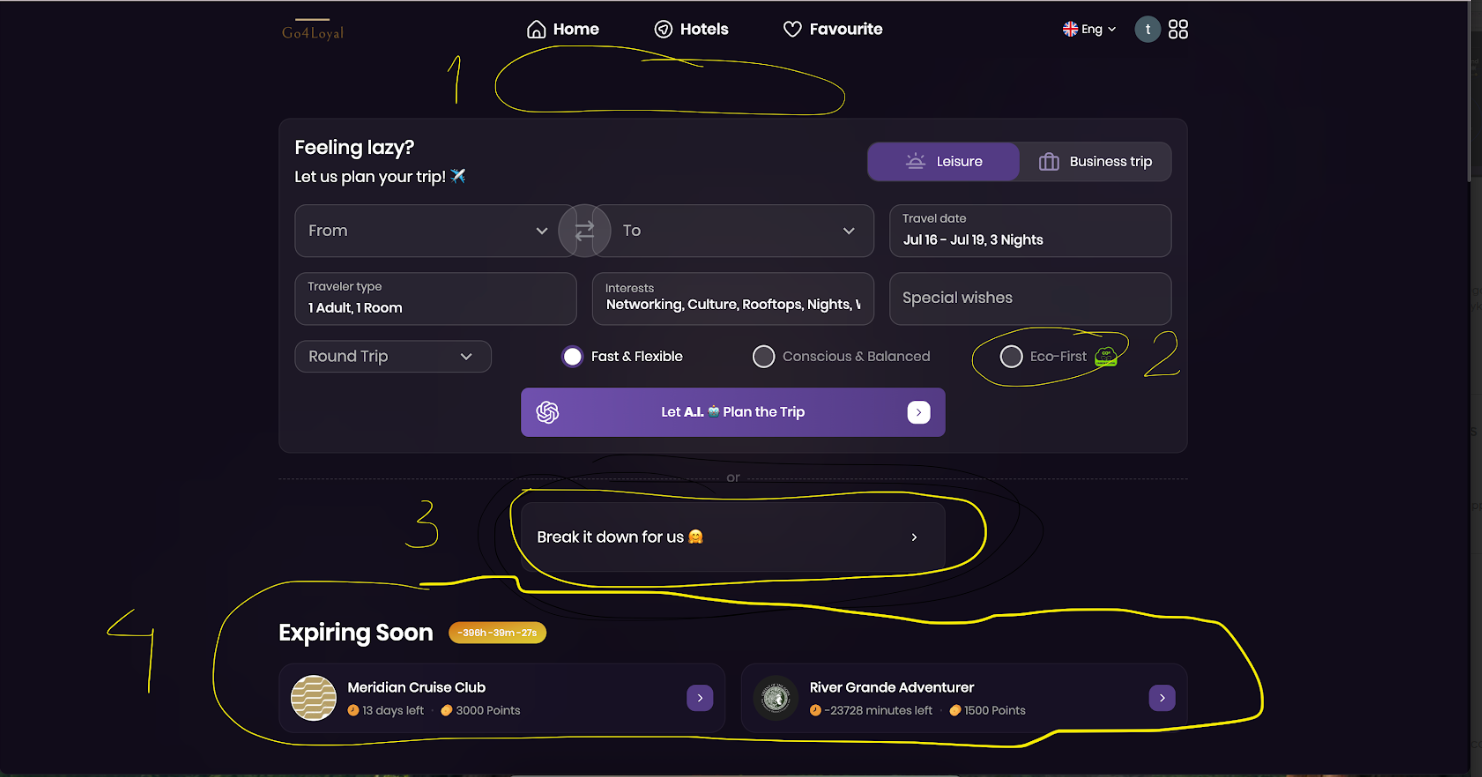Open the Round Trip dropdown
1482x777 pixels.
click(392, 357)
